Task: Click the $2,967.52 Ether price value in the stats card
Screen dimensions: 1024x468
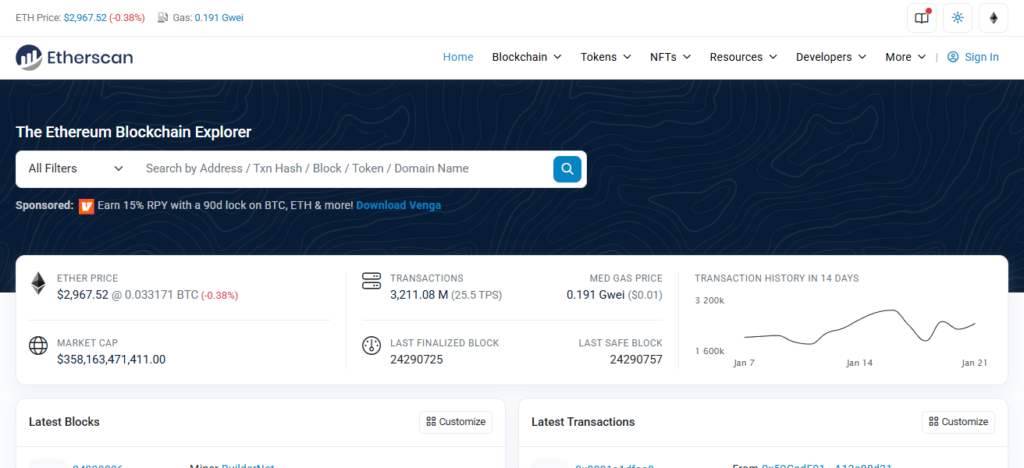Action: pyautogui.click(x=82, y=295)
